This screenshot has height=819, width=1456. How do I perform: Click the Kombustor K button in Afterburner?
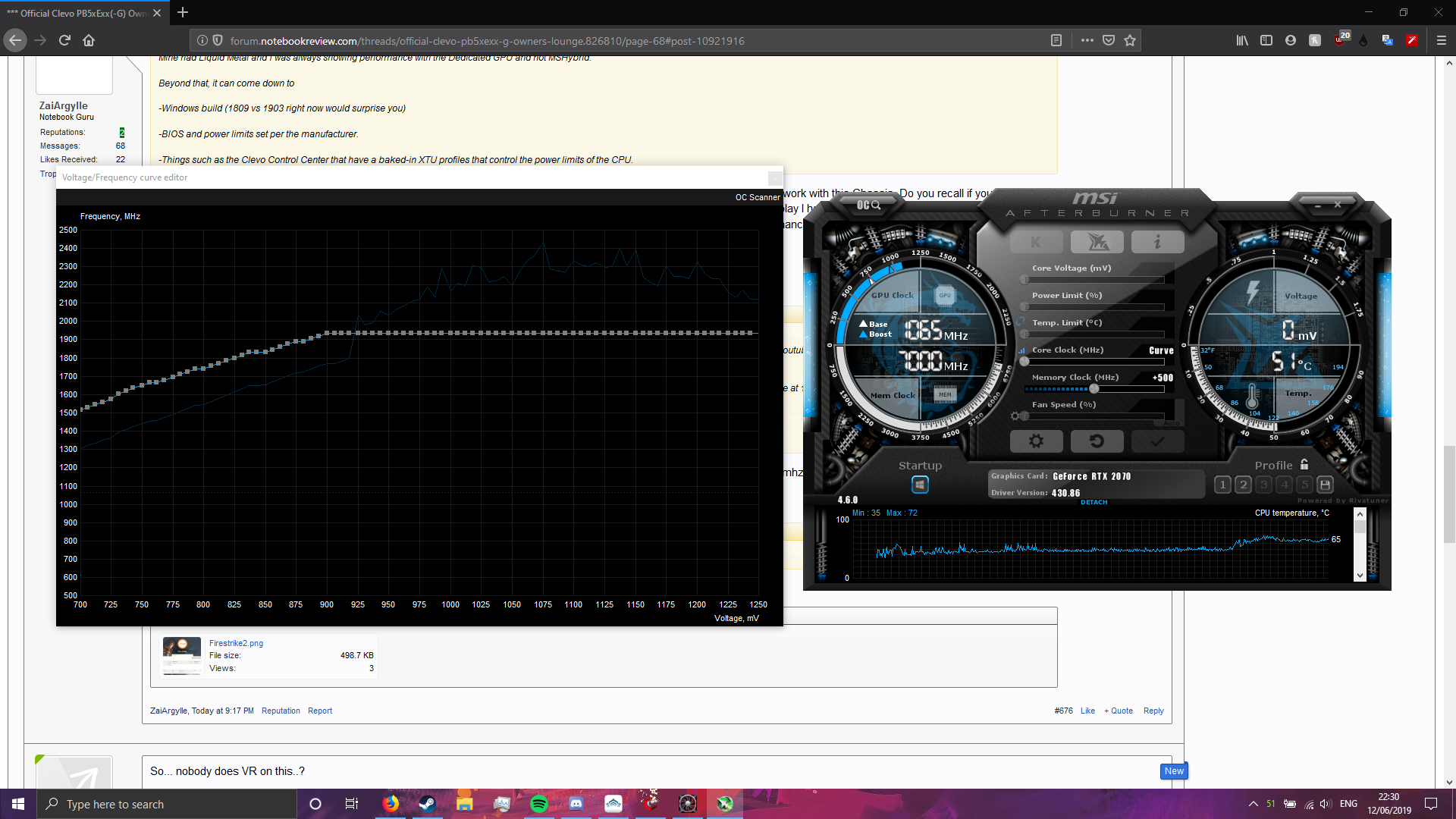[1036, 242]
